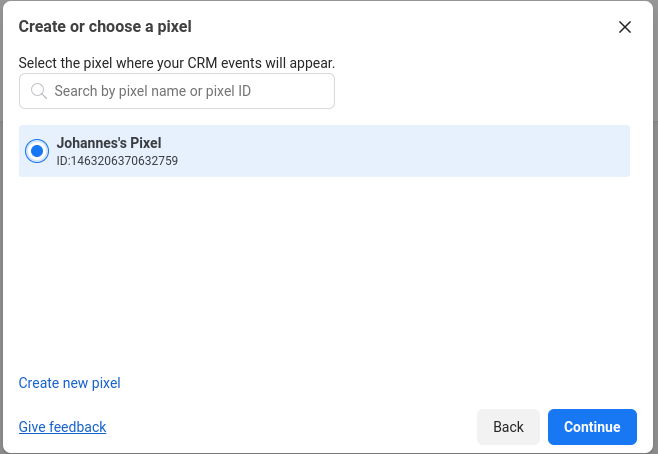Image resolution: width=658 pixels, height=454 pixels.
Task: Close the Create or choose a pixel dialog
Action: 625,27
